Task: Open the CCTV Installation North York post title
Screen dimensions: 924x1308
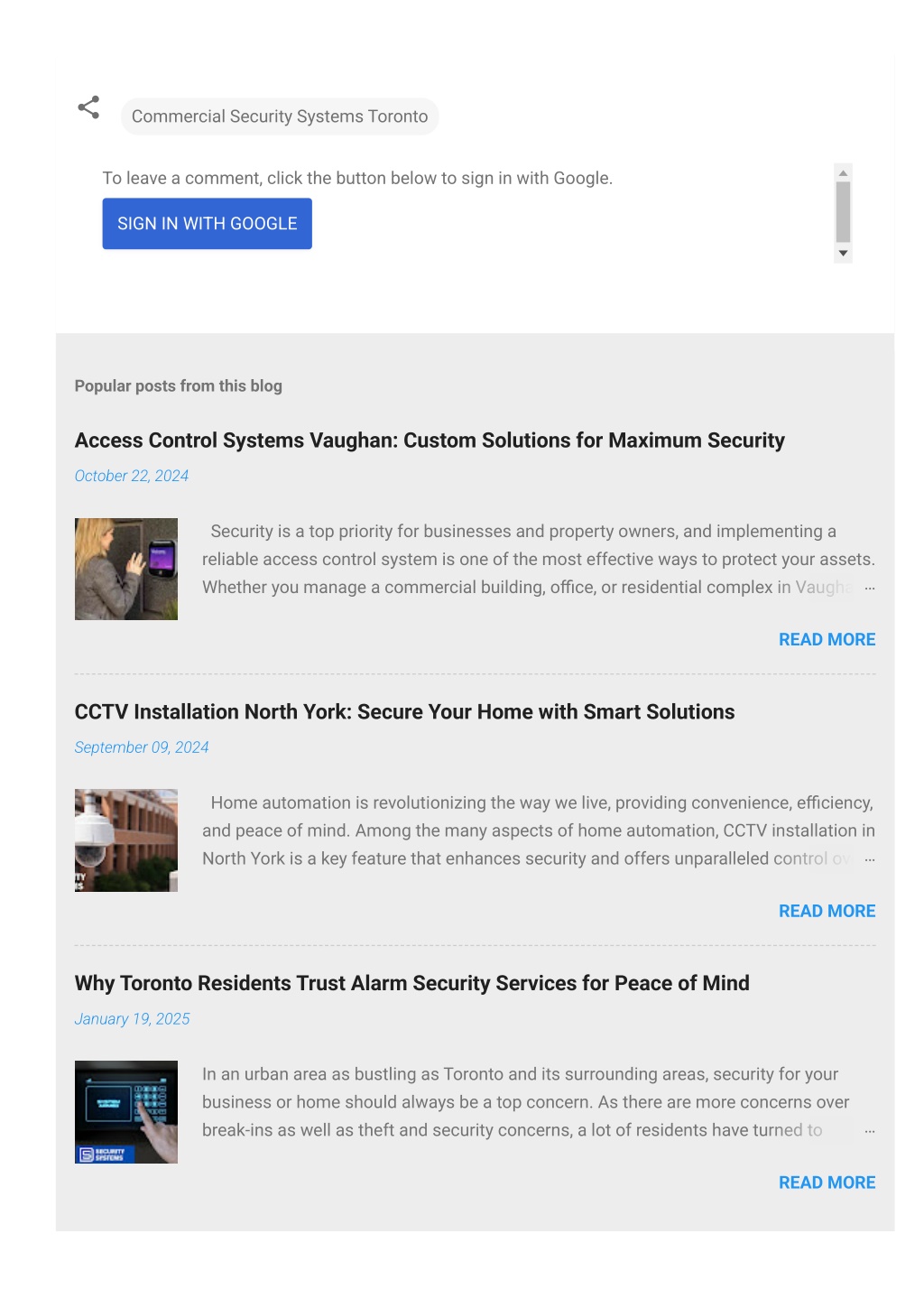Action: (404, 712)
